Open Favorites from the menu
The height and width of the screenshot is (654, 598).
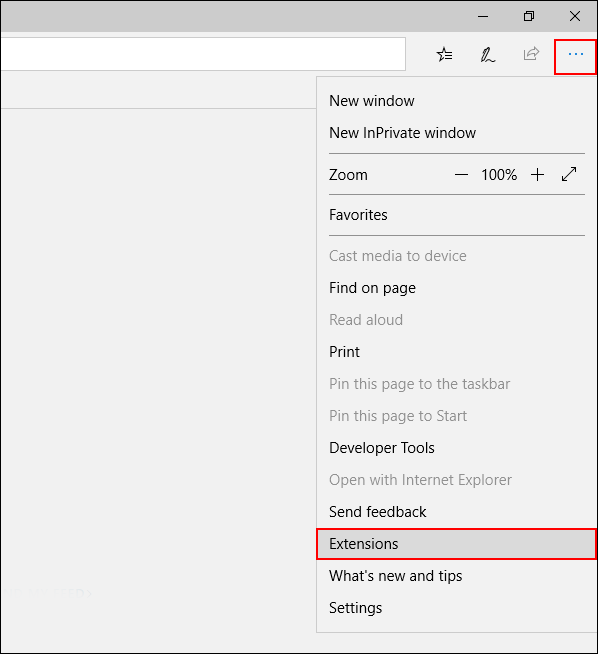pyautogui.click(x=457, y=215)
